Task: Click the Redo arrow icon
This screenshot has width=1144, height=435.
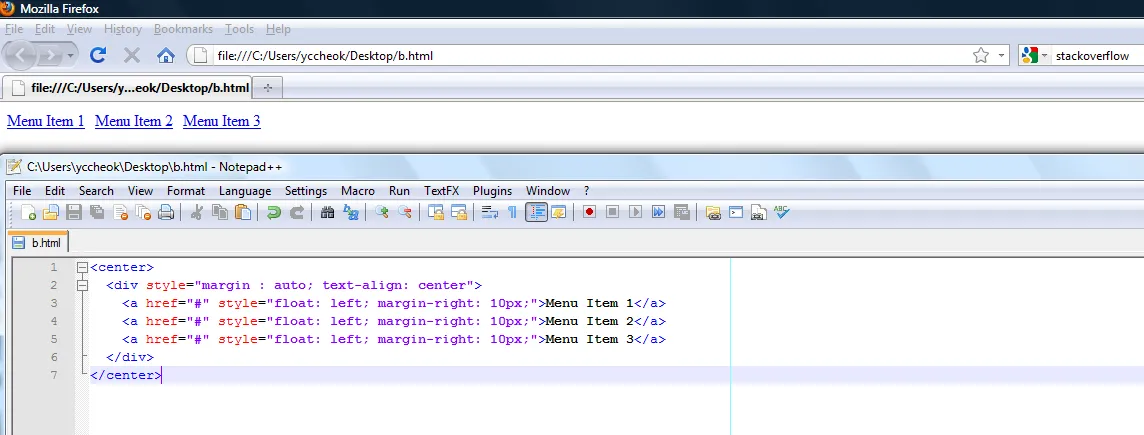Action: click(297, 212)
